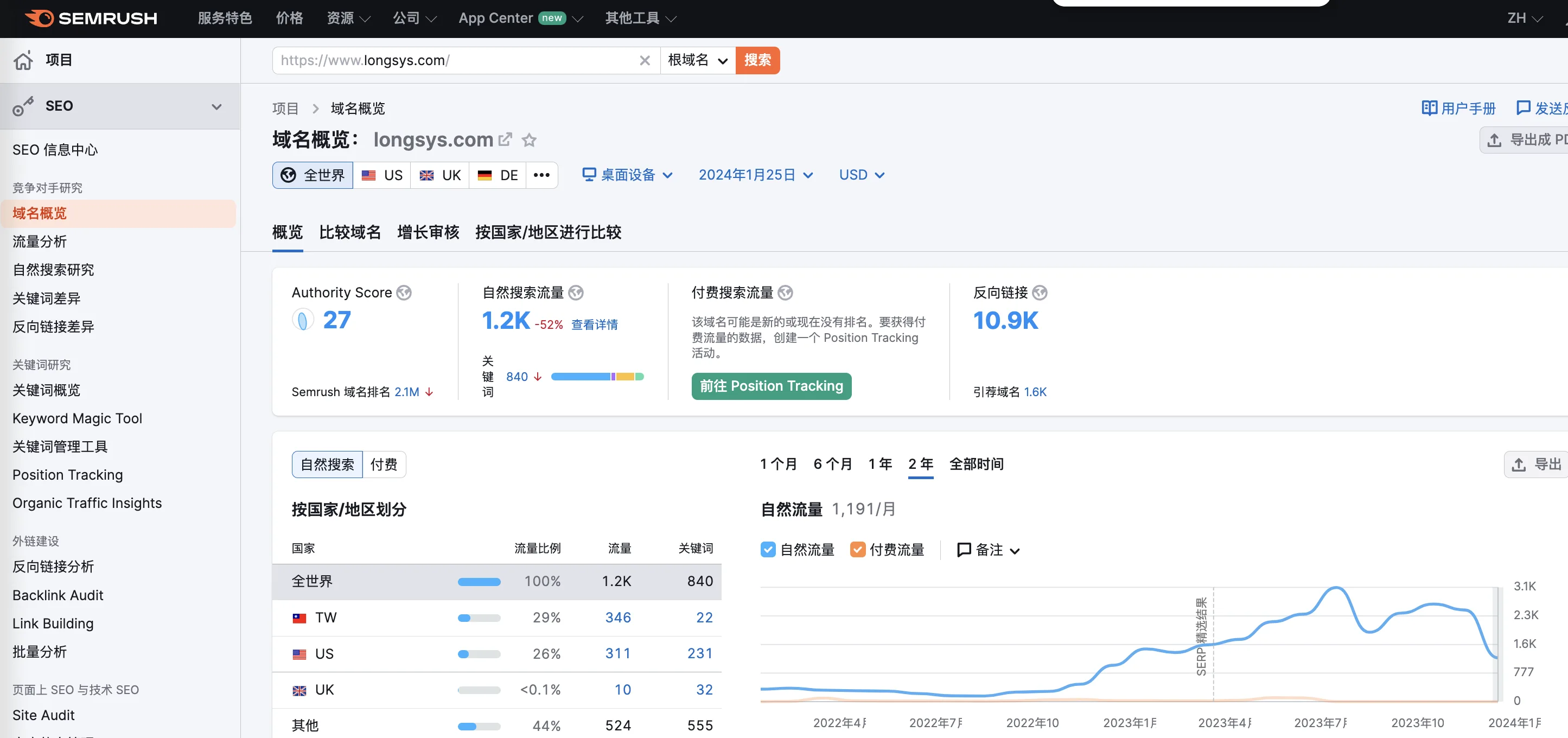
Task: Select the 1 年 time range
Action: point(880,464)
